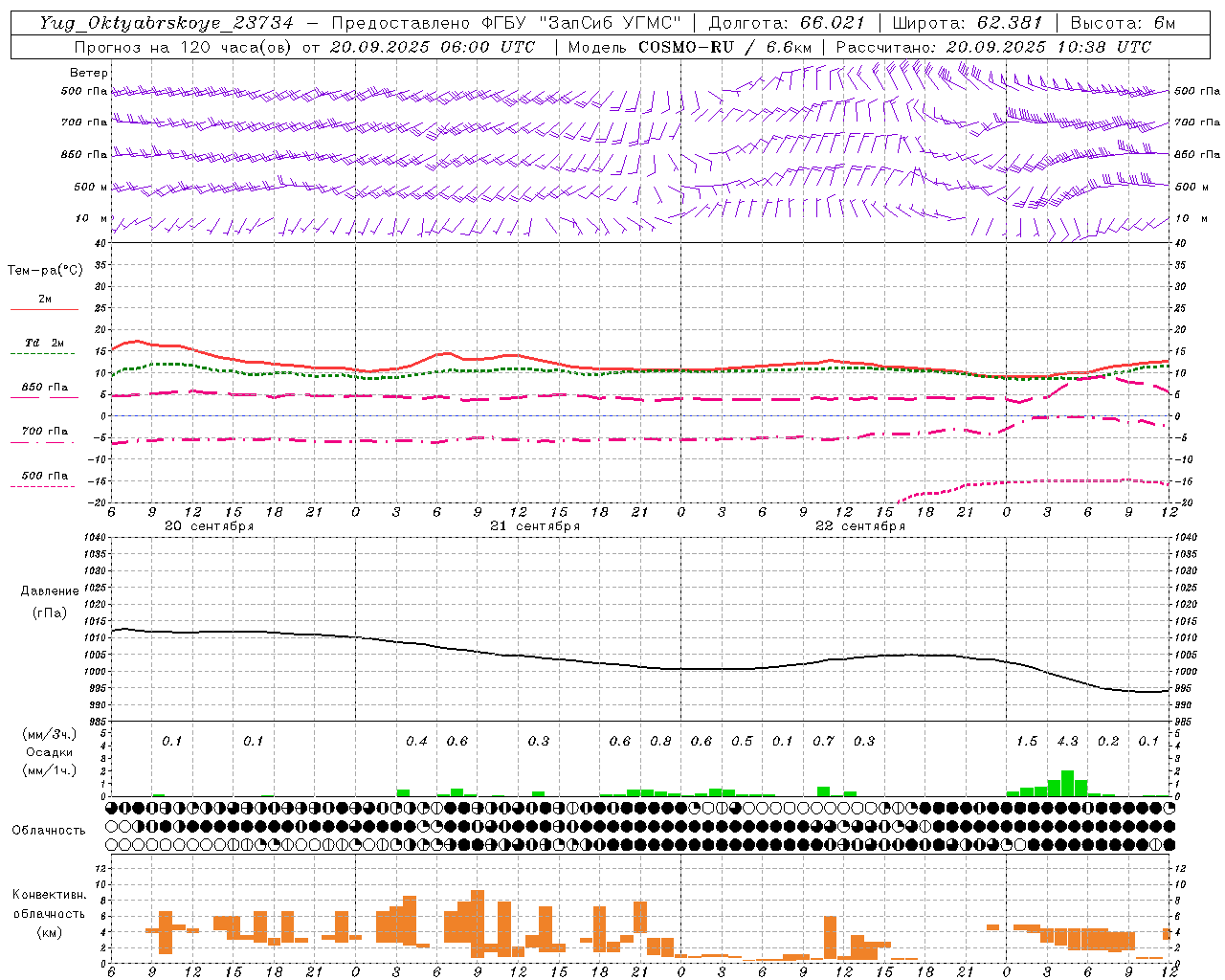1225x980 pixels.
Task: Click the forecast start time 20.09.2025 06:00 UTC
Action: [432, 47]
